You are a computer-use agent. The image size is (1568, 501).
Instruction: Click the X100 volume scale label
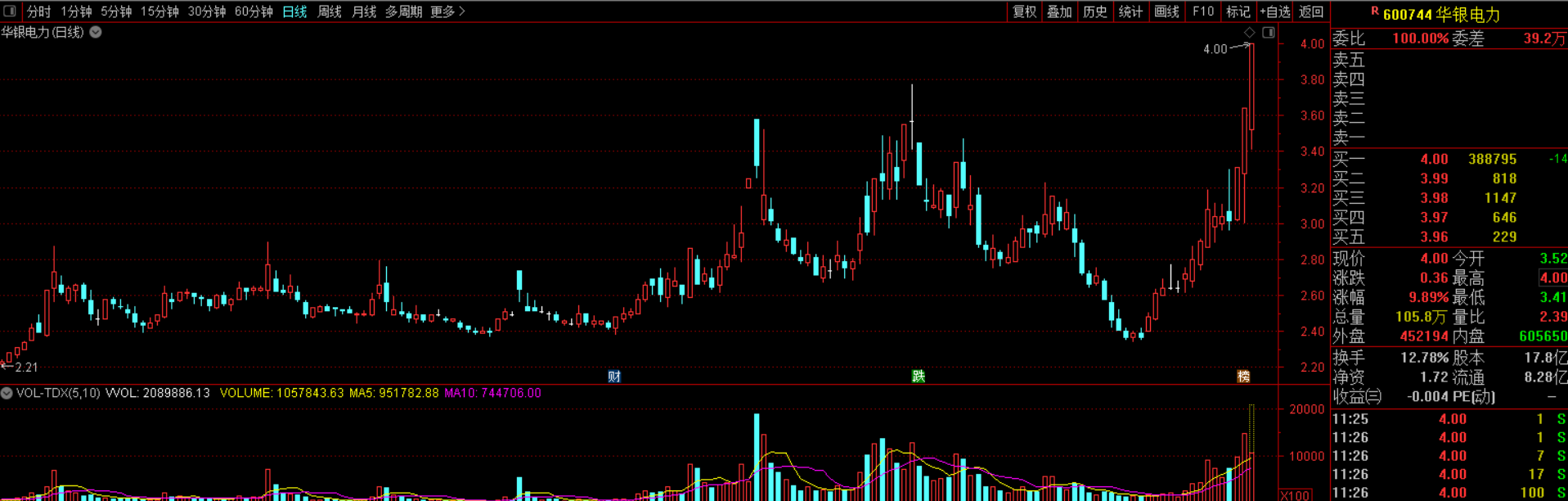tap(1295, 495)
